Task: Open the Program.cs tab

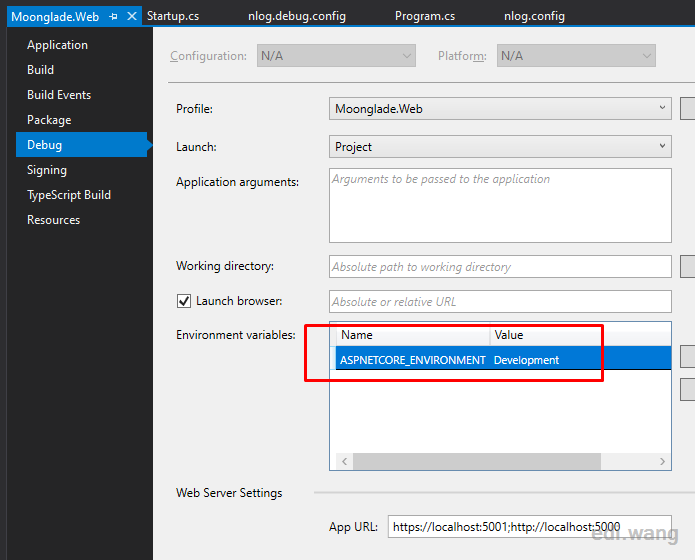Action: click(x=425, y=16)
